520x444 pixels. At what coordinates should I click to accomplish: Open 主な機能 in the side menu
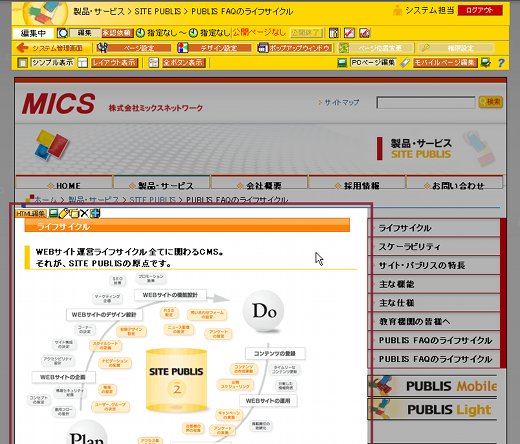(434, 284)
